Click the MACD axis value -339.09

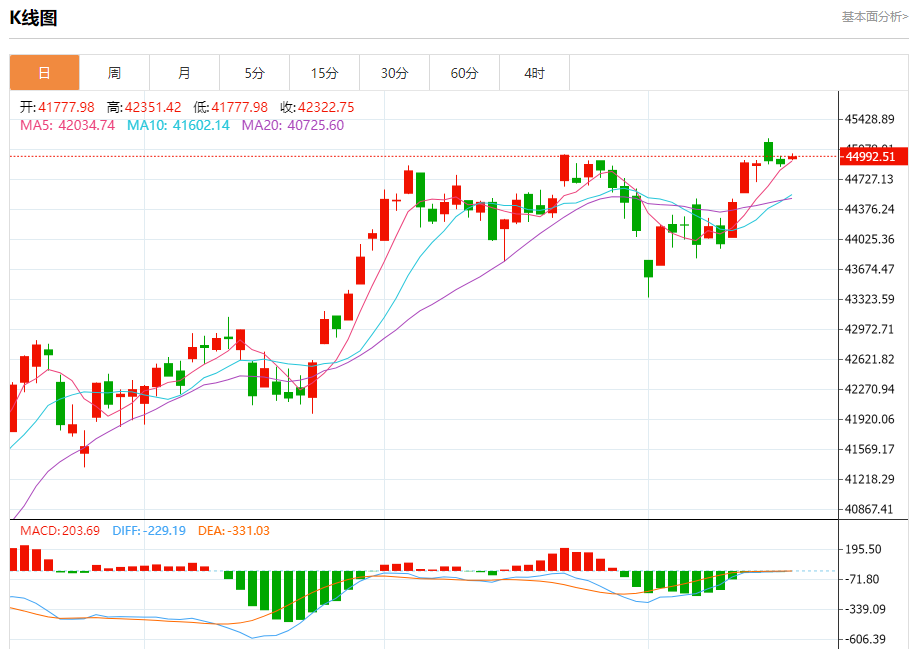[x=866, y=609]
